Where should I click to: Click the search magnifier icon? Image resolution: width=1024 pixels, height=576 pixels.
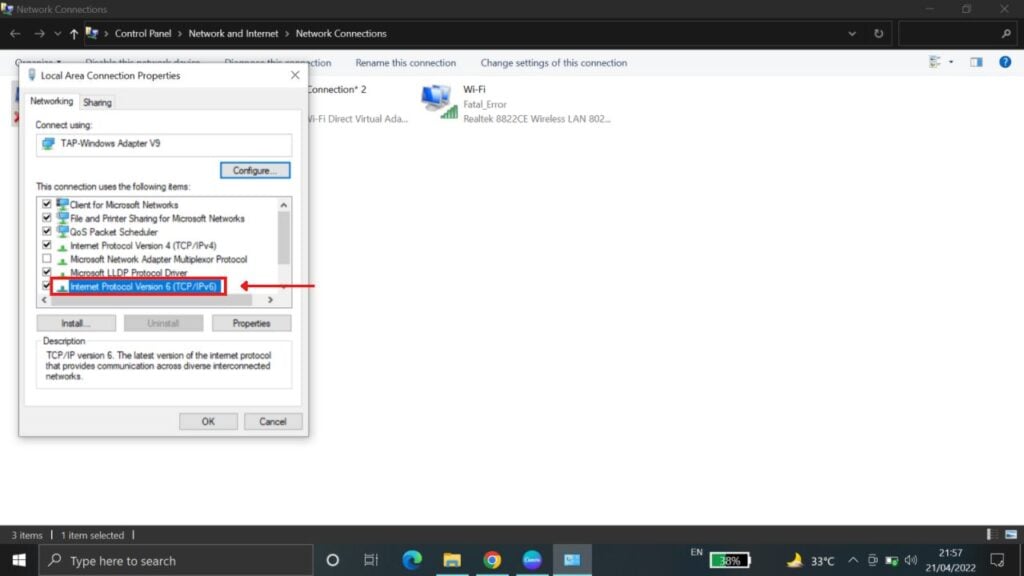[x=1006, y=33]
